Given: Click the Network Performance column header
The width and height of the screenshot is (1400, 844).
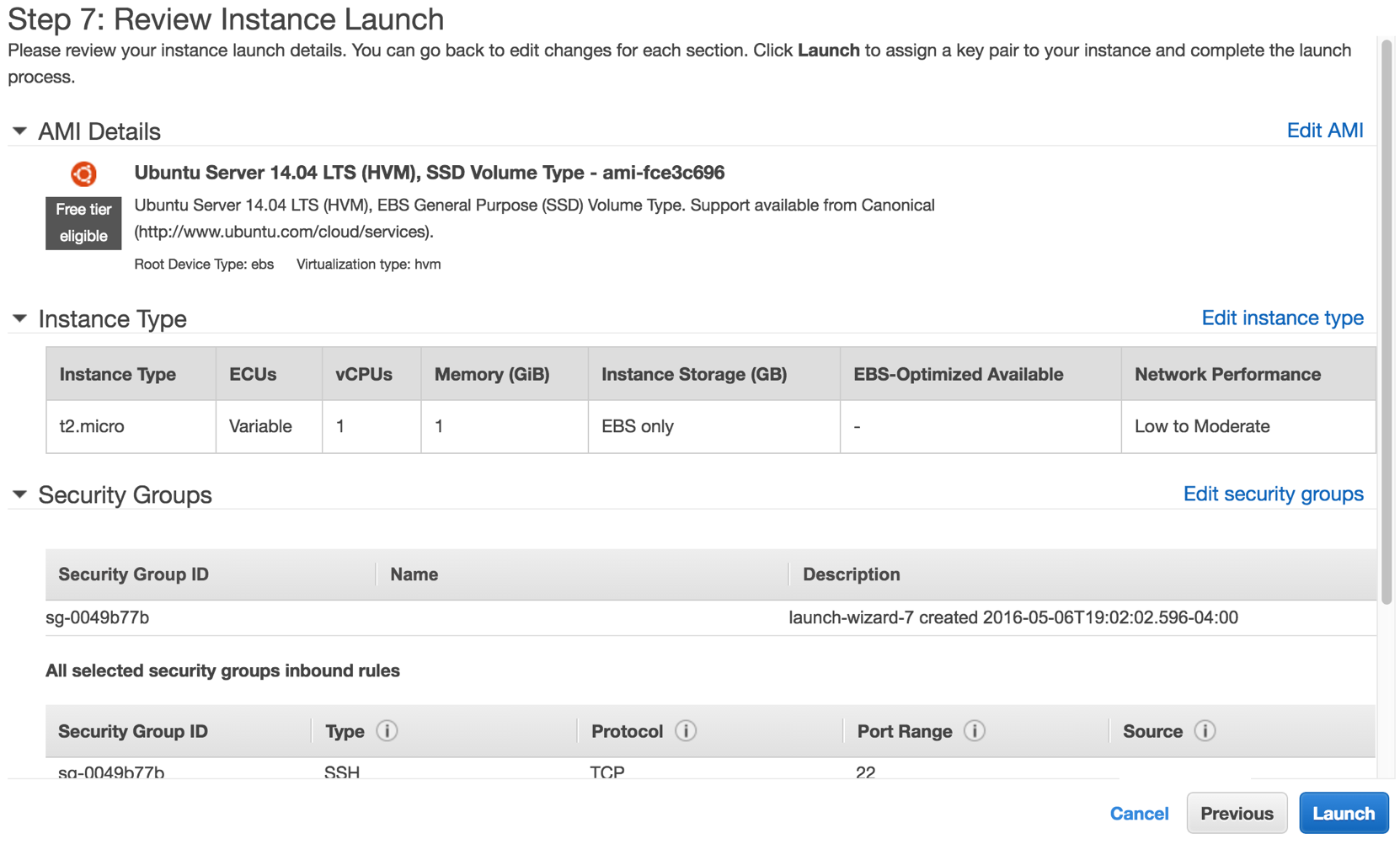Looking at the screenshot, I should click(x=1248, y=374).
